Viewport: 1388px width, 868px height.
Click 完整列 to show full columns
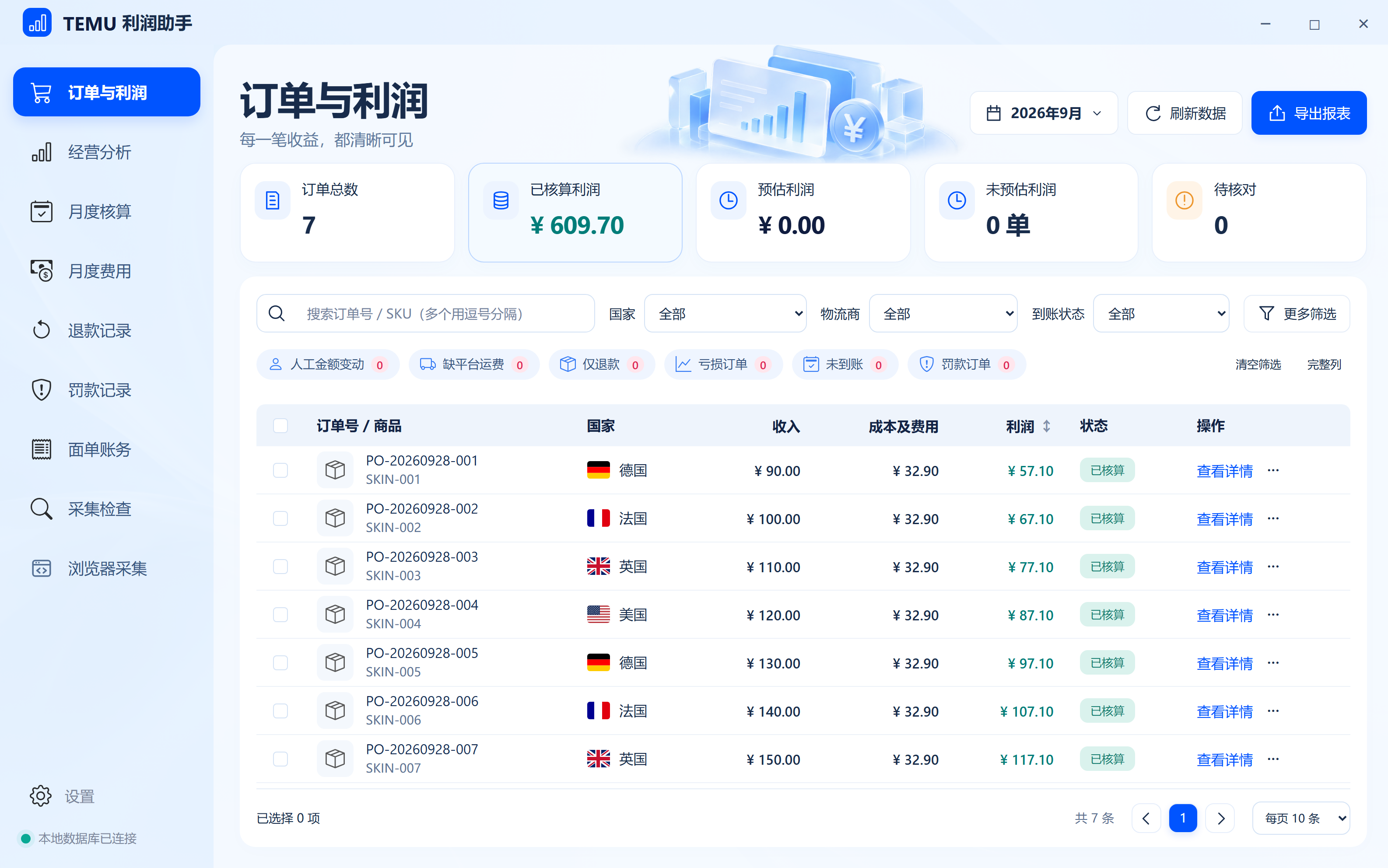coord(1324,364)
